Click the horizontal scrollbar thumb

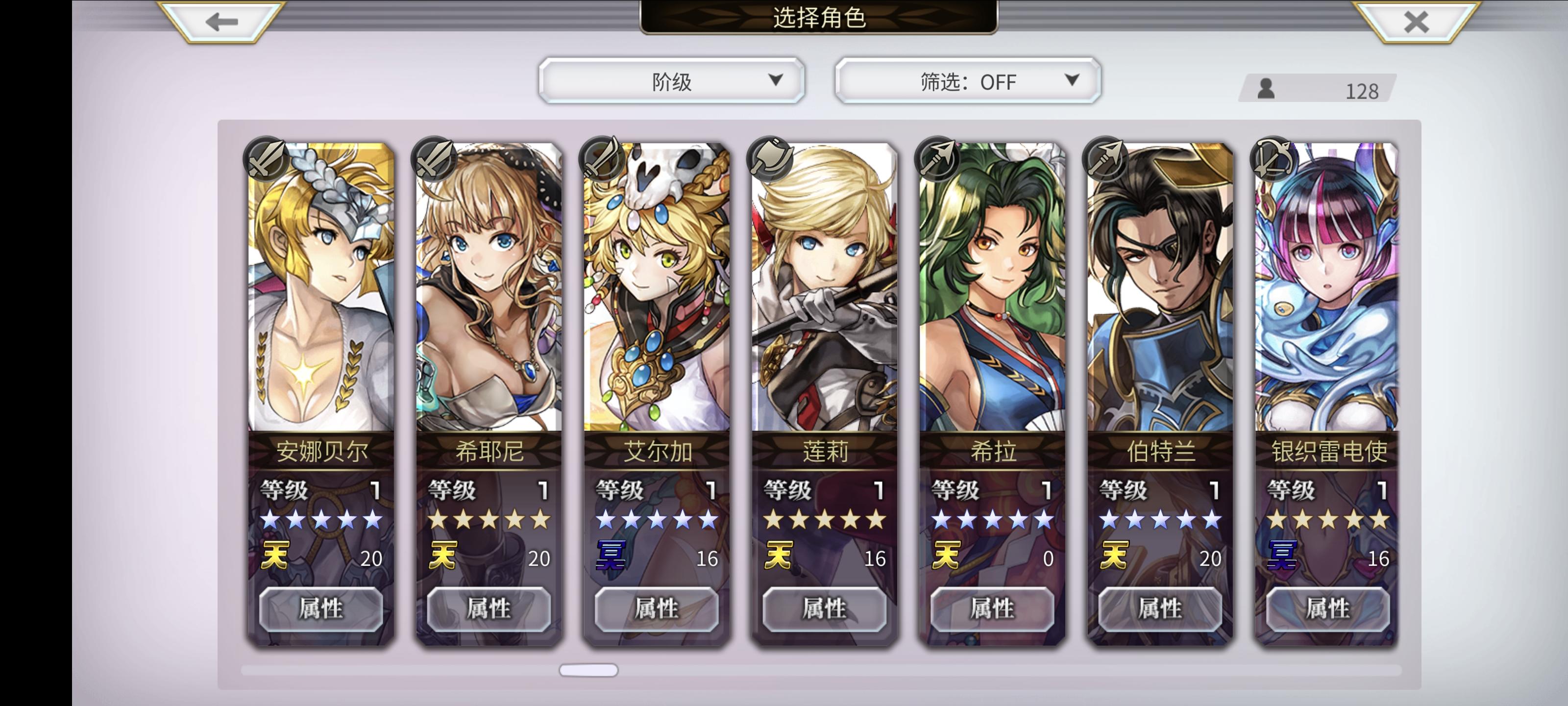[x=588, y=670]
